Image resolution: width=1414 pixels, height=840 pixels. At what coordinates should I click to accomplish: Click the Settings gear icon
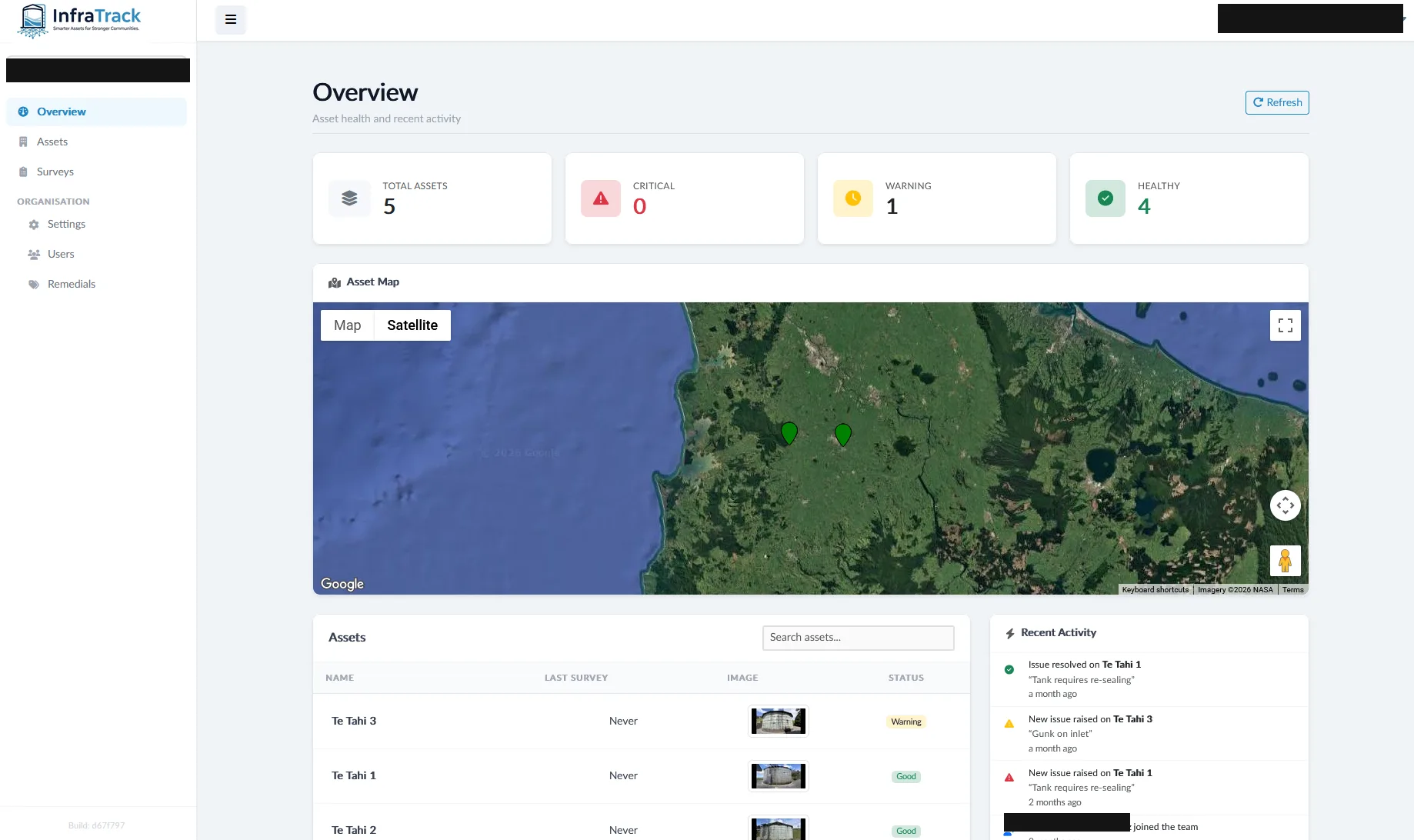point(34,225)
